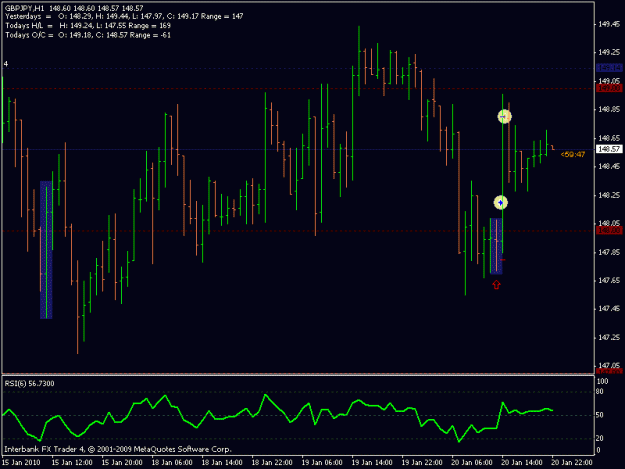The image size is (625, 469).
Task: Click 147.05 on the price axis
Action: (x=609, y=365)
